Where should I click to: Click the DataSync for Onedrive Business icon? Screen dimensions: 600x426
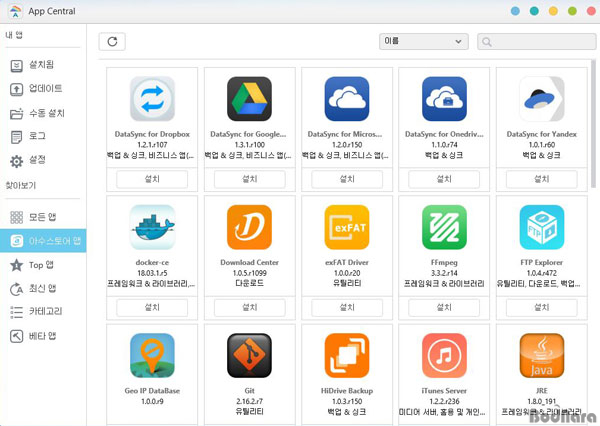pos(444,99)
